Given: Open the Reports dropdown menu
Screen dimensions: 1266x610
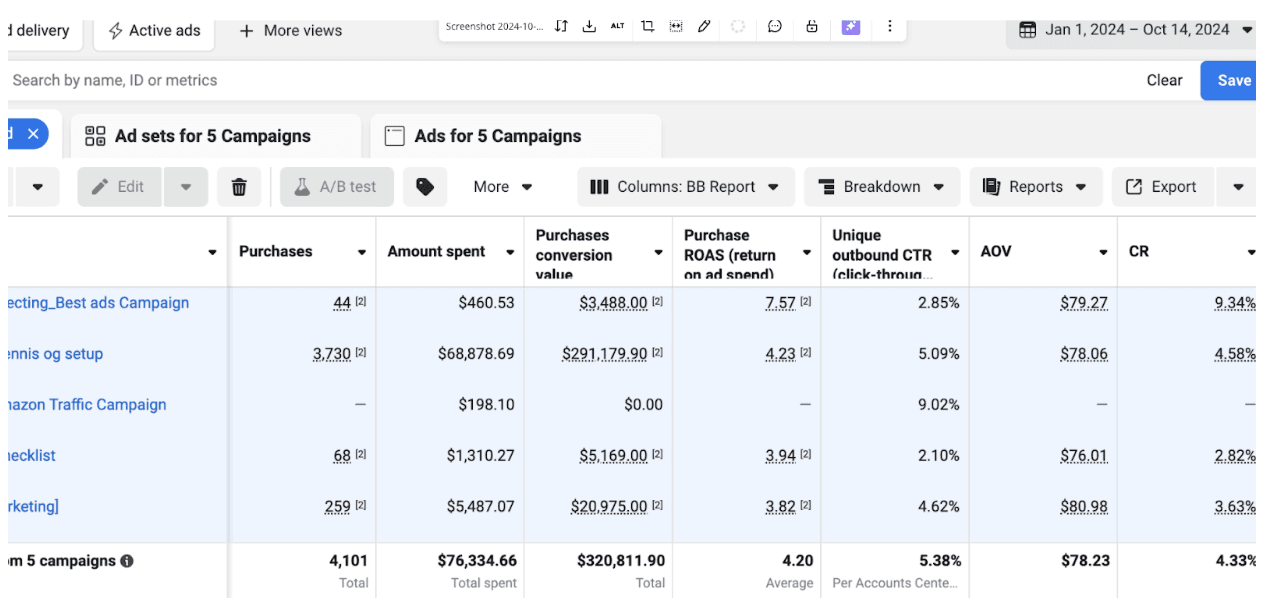Looking at the screenshot, I should [1035, 187].
